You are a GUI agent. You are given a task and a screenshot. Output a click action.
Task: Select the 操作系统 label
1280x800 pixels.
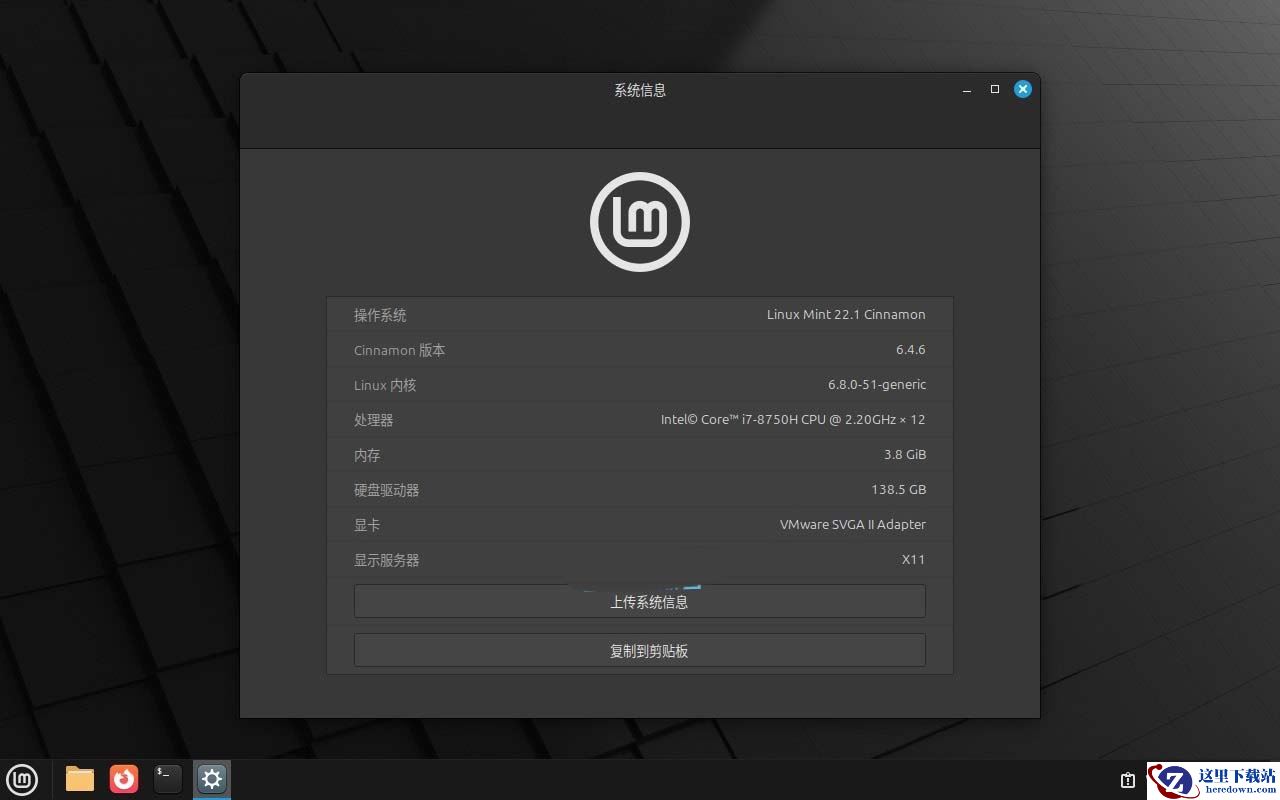pyautogui.click(x=380, y=315)
